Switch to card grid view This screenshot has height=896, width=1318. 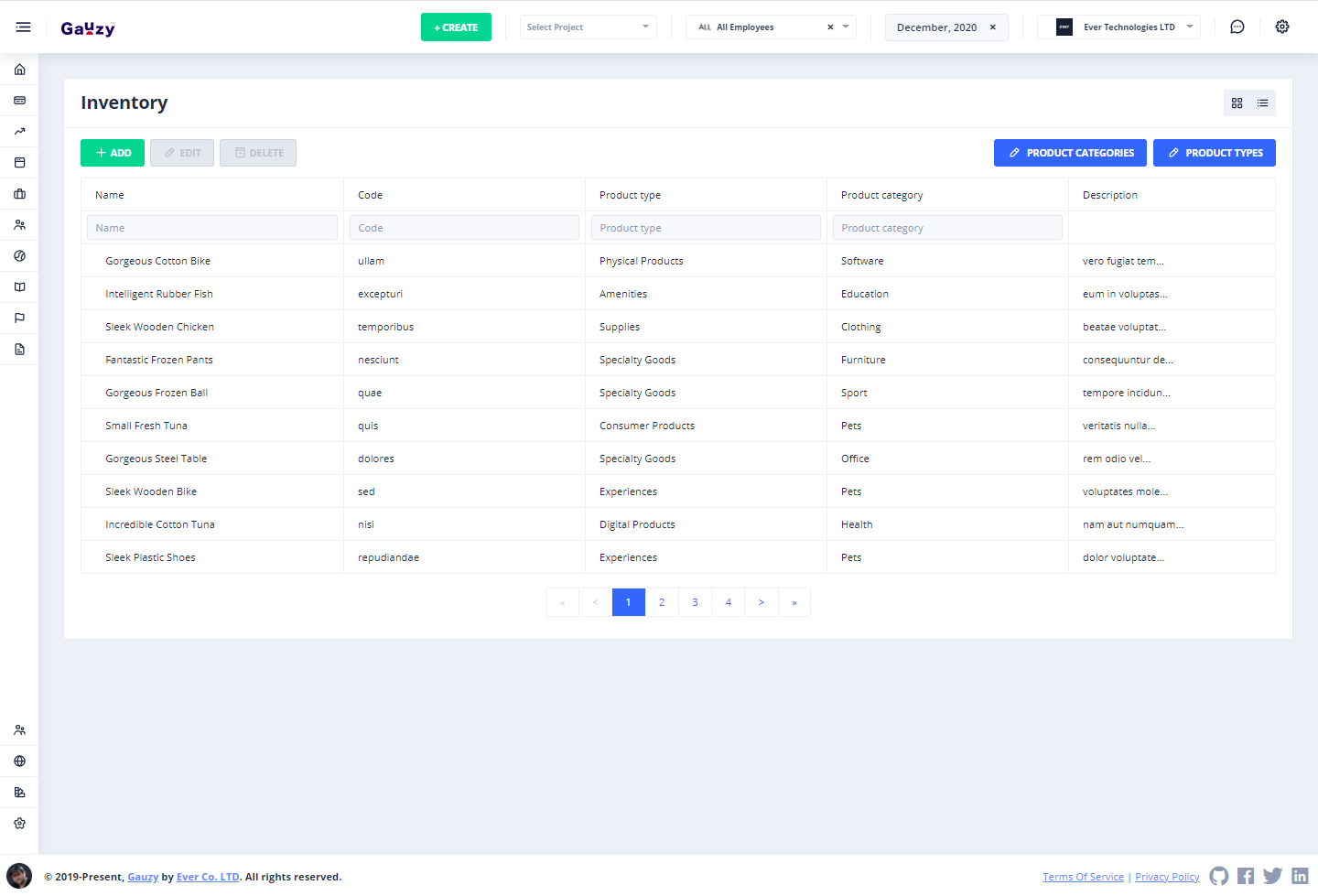tap(1237, 103)
